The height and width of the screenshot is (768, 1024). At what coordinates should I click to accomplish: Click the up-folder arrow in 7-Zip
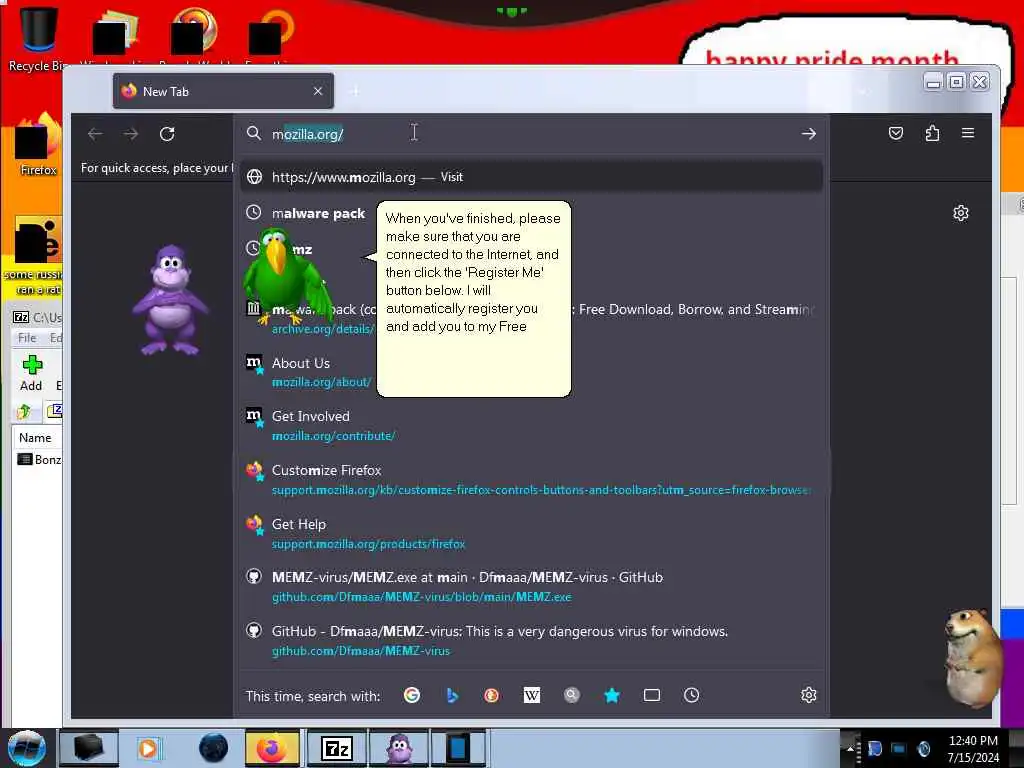coord(25,411)
